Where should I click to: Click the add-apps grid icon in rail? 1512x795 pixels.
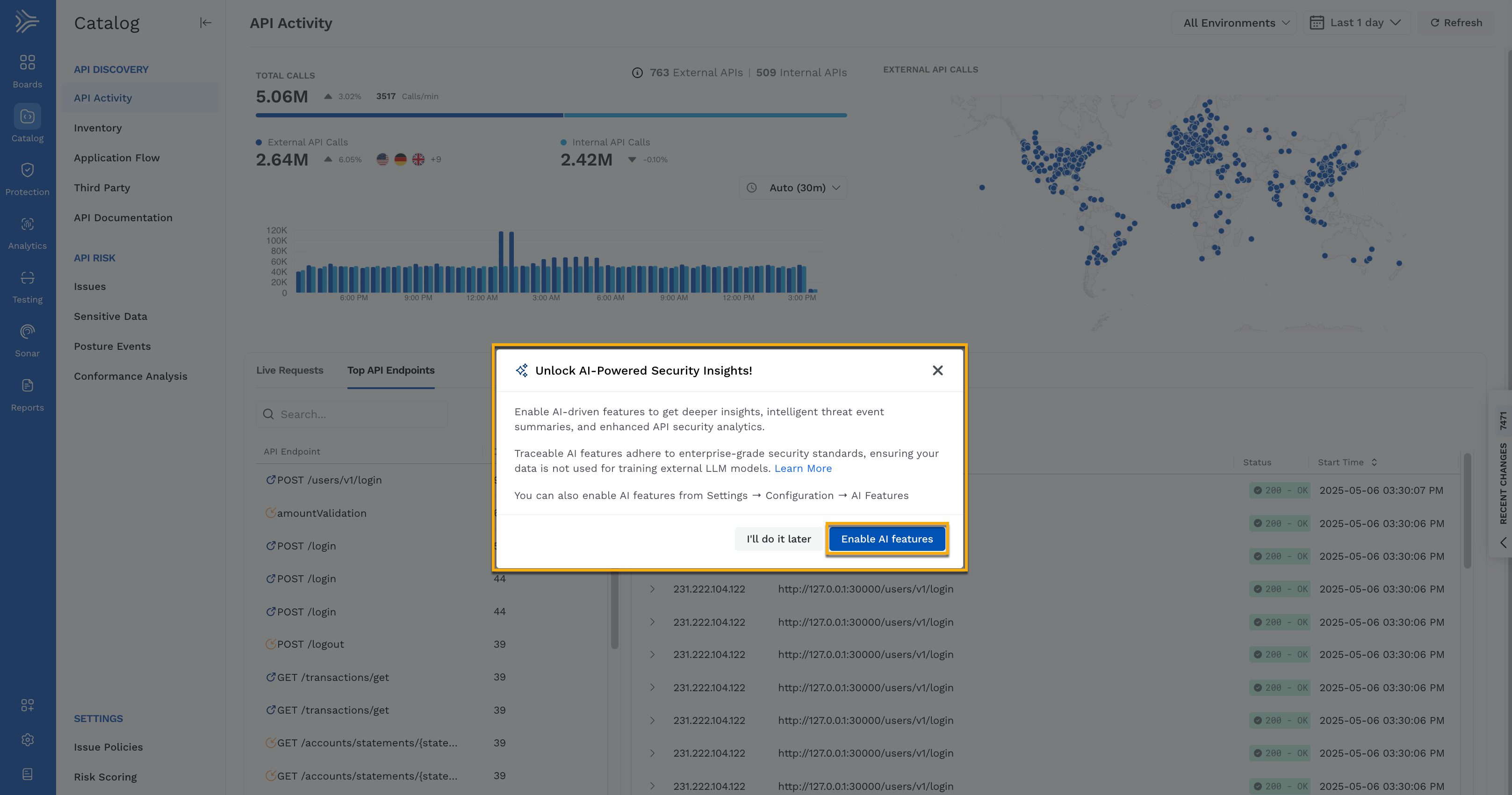pos(27,705)
